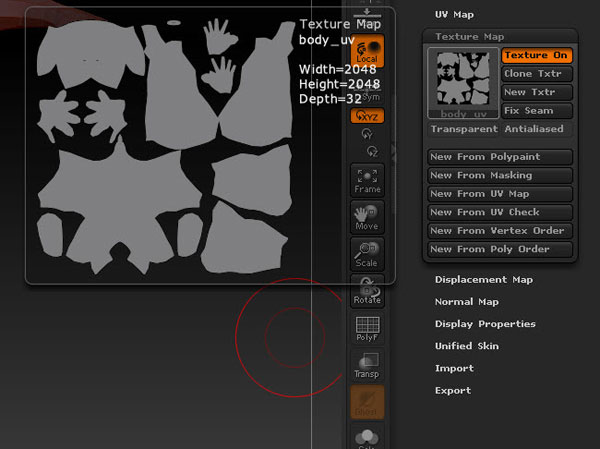This screenshot has width=600, height=449.
Task: Expand the Unified Skin section
Action: coord(466,346)
